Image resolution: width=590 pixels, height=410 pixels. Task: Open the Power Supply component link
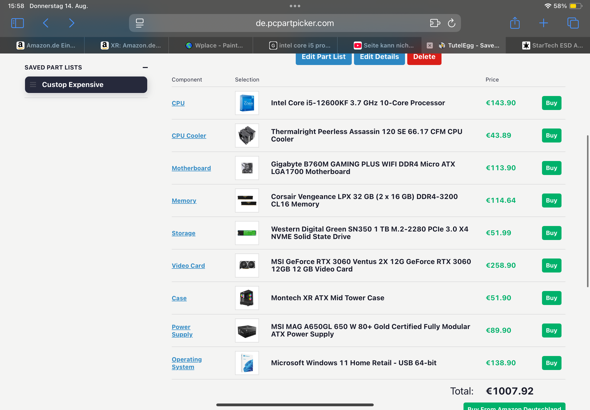click(182, 331)
